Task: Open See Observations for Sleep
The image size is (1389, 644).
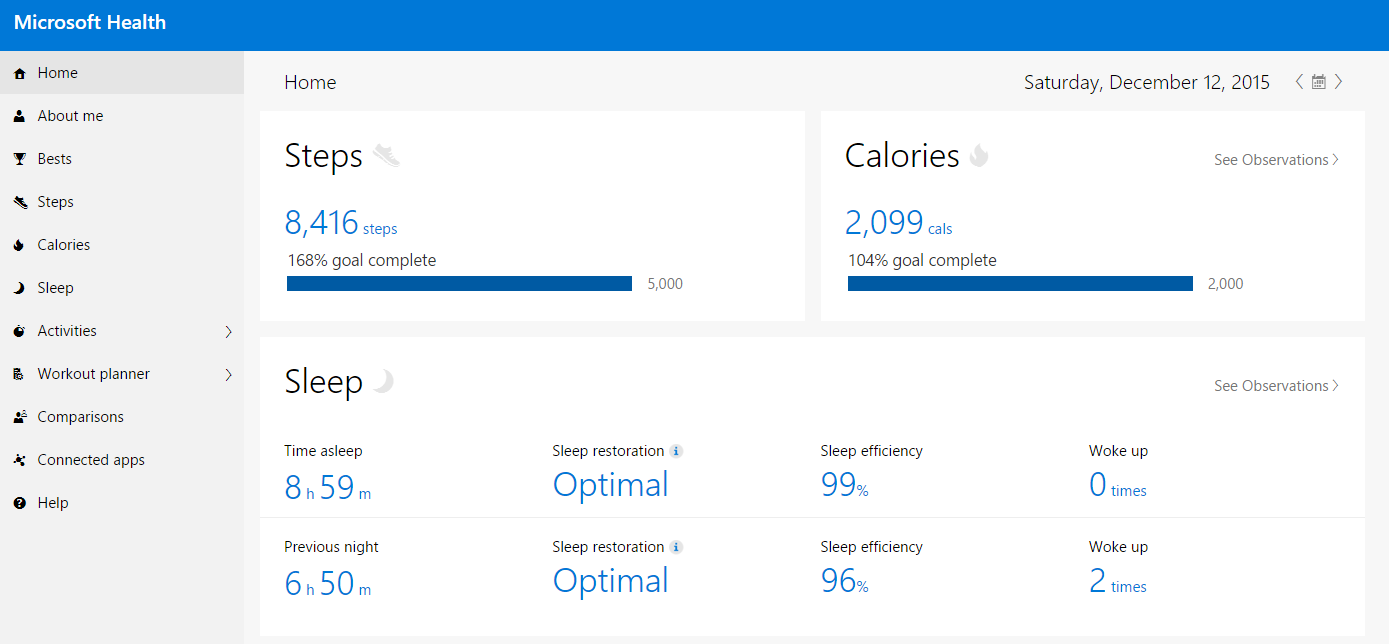Action: coord(1275,385)
